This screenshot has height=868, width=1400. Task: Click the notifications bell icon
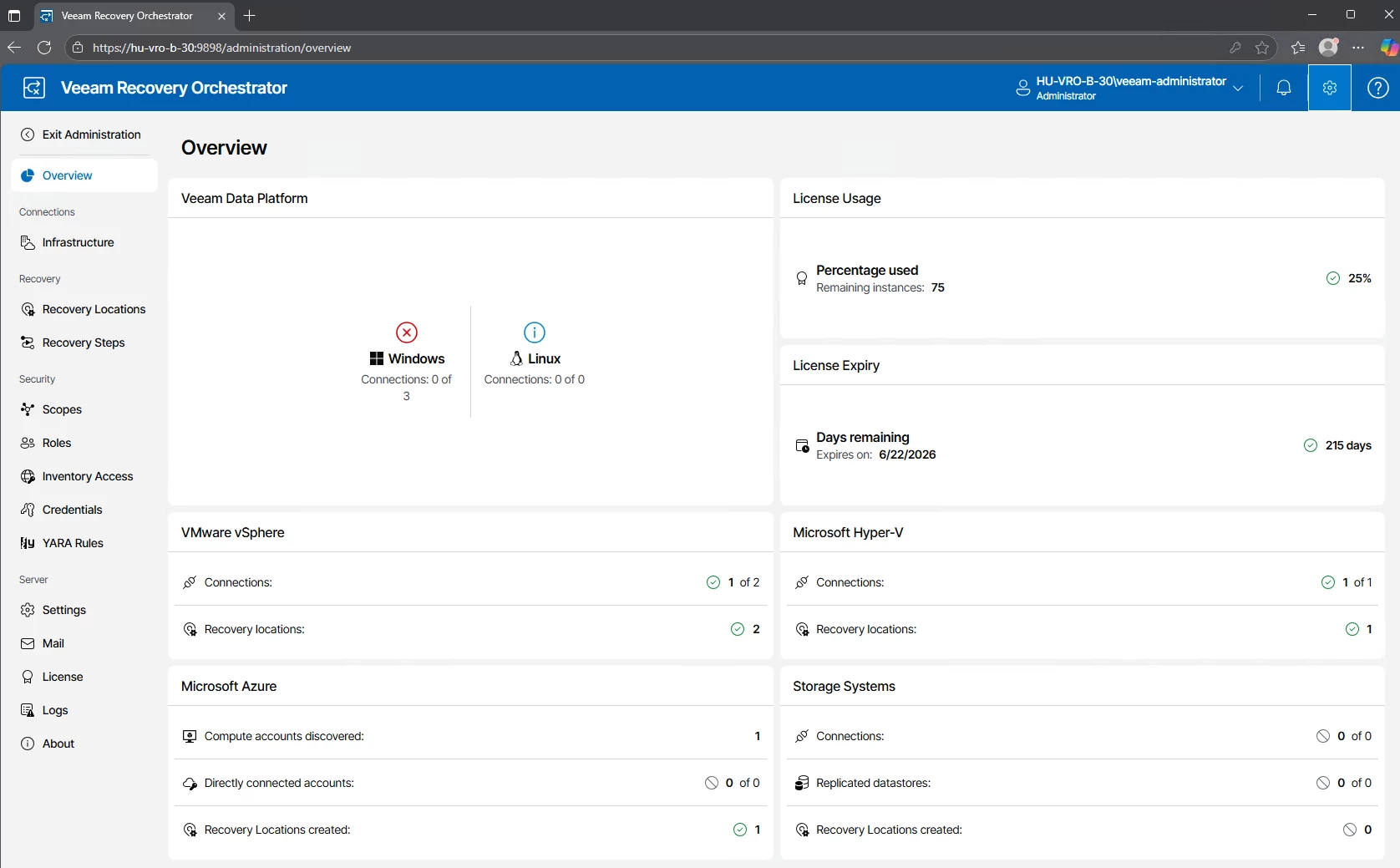(x=1284, y=88)
